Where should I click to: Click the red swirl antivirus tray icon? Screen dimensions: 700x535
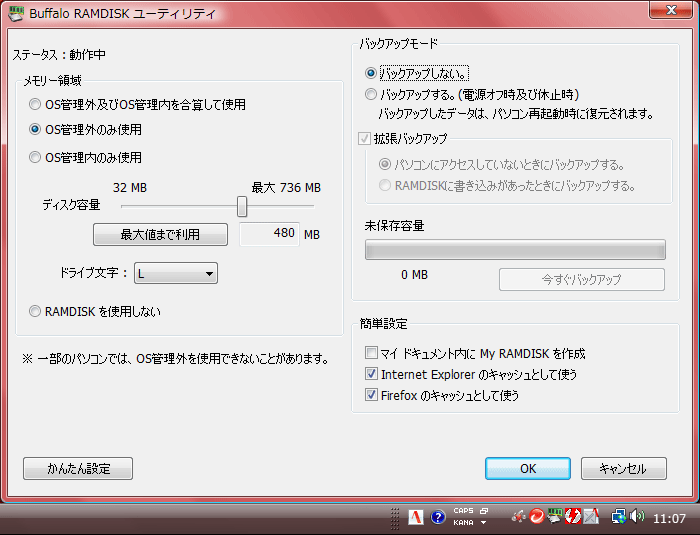pyautogui.click(x=536, y=517)
